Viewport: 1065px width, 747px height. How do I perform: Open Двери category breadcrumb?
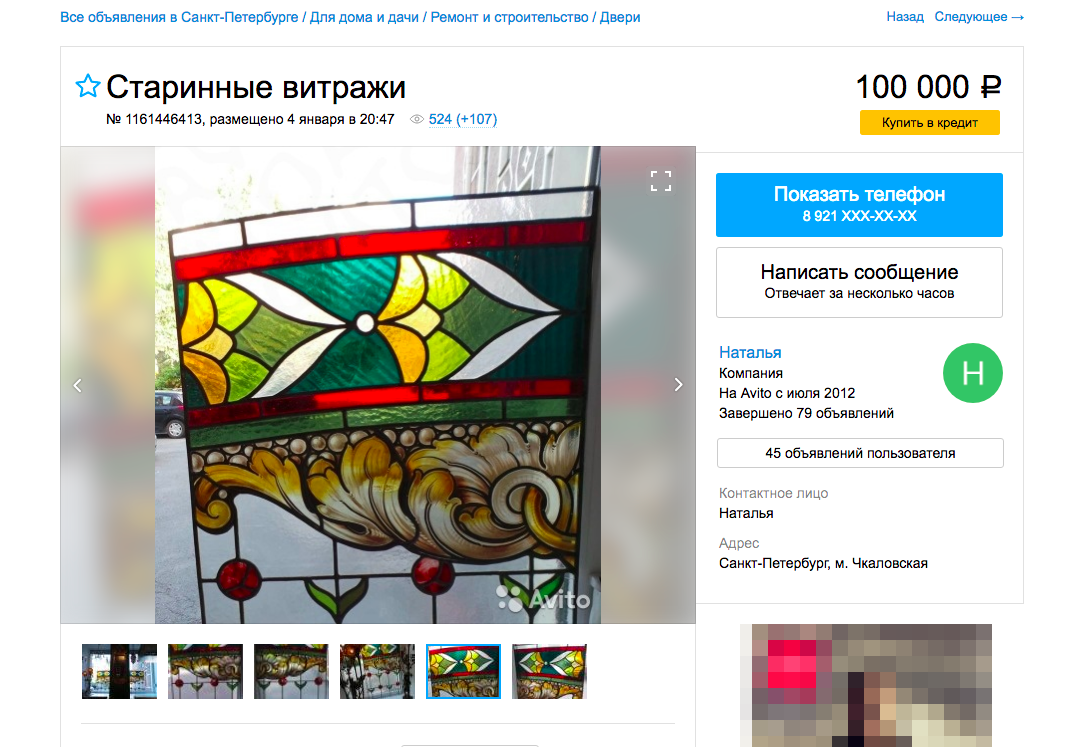point(619,17)
